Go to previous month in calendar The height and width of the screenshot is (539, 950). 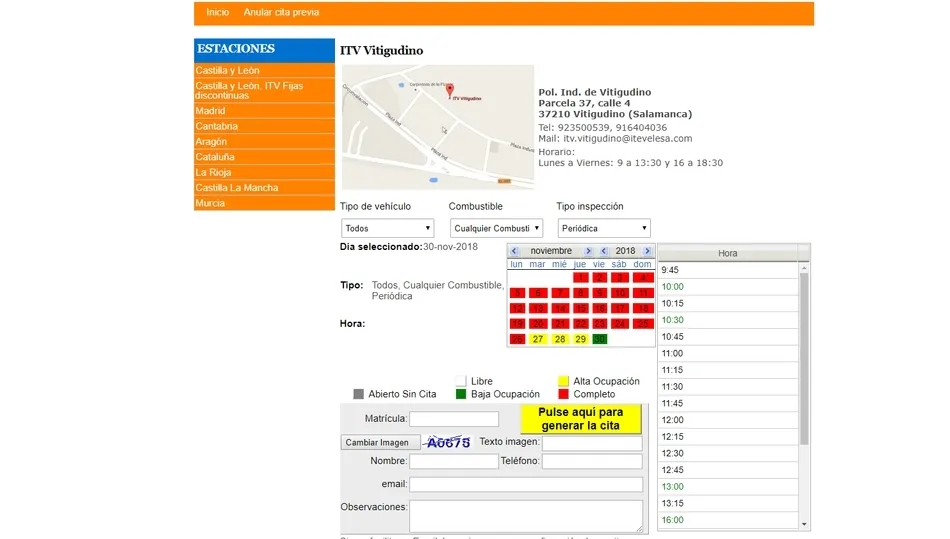(x=514, y=251)
